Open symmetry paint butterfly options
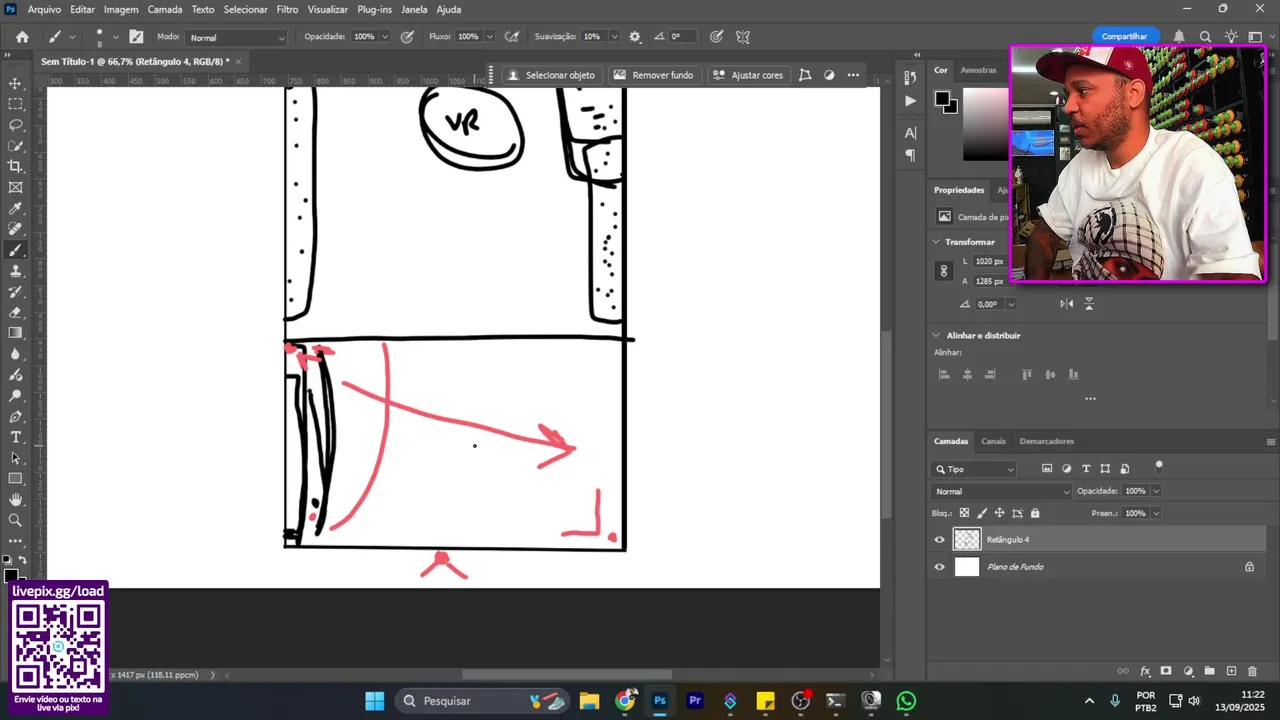This screenshot has height=720, width=1280. [743, 37]
